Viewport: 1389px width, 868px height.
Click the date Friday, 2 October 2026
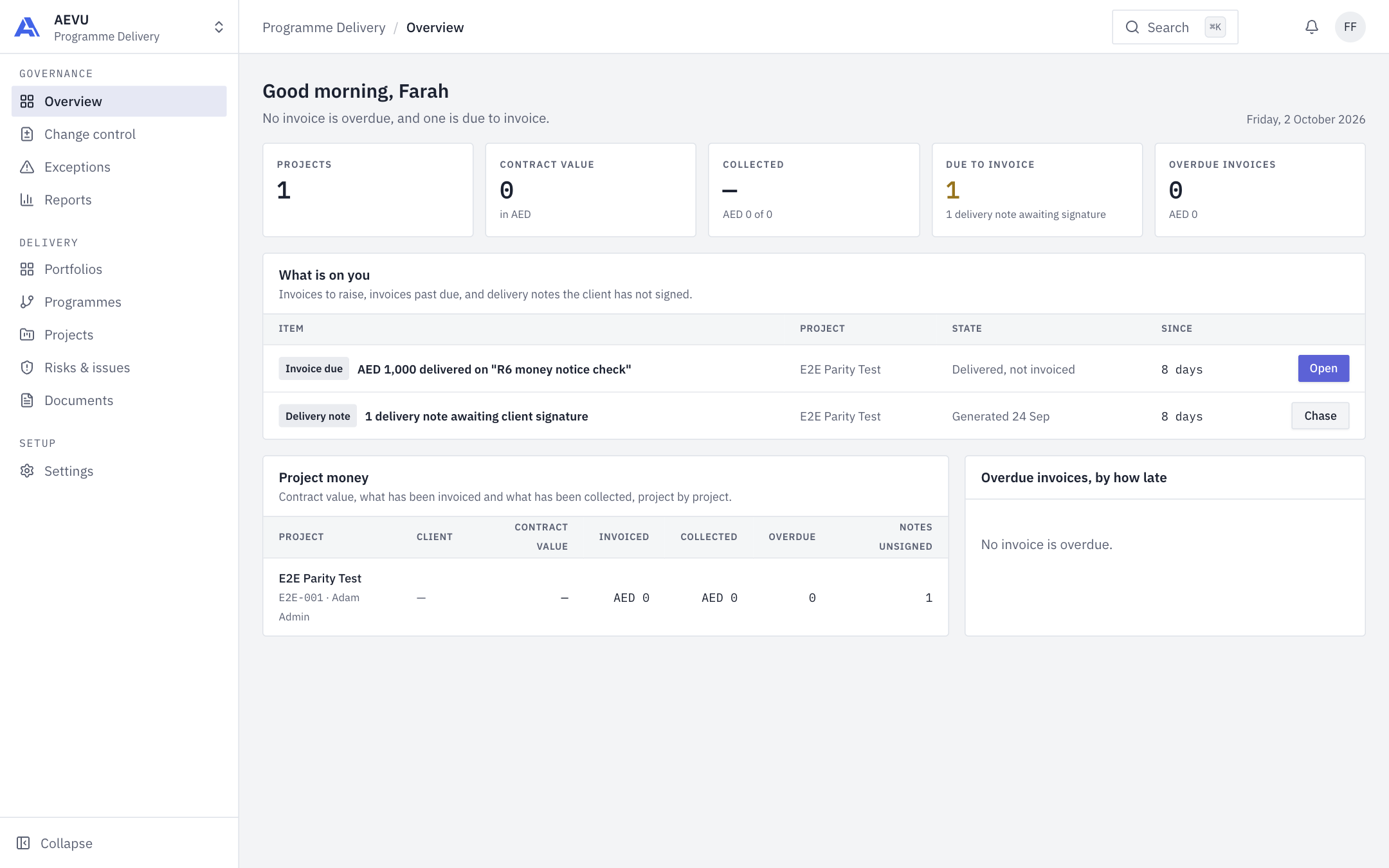[1305, 120]
